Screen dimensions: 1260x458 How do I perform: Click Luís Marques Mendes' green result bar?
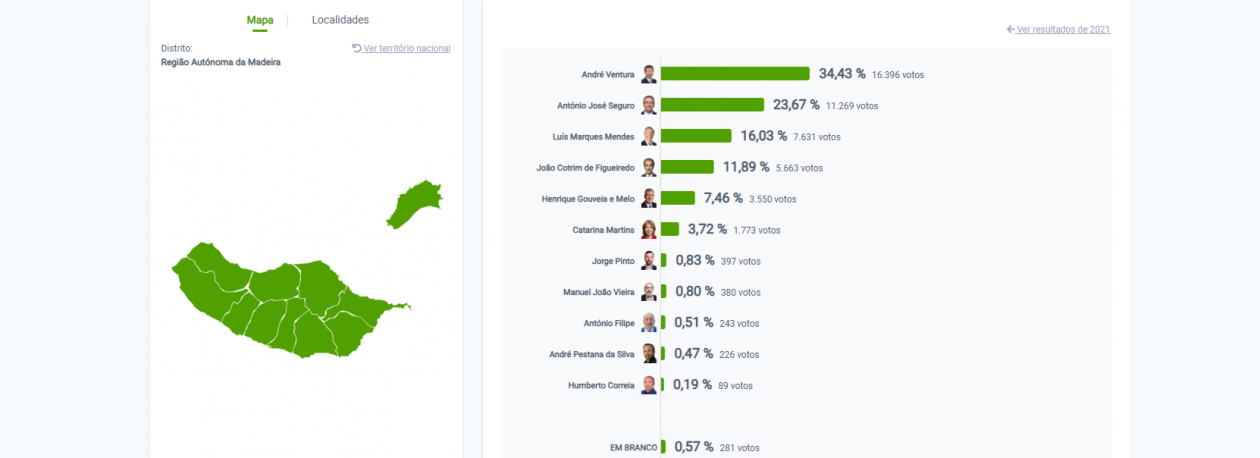click(x=696, y=136)
